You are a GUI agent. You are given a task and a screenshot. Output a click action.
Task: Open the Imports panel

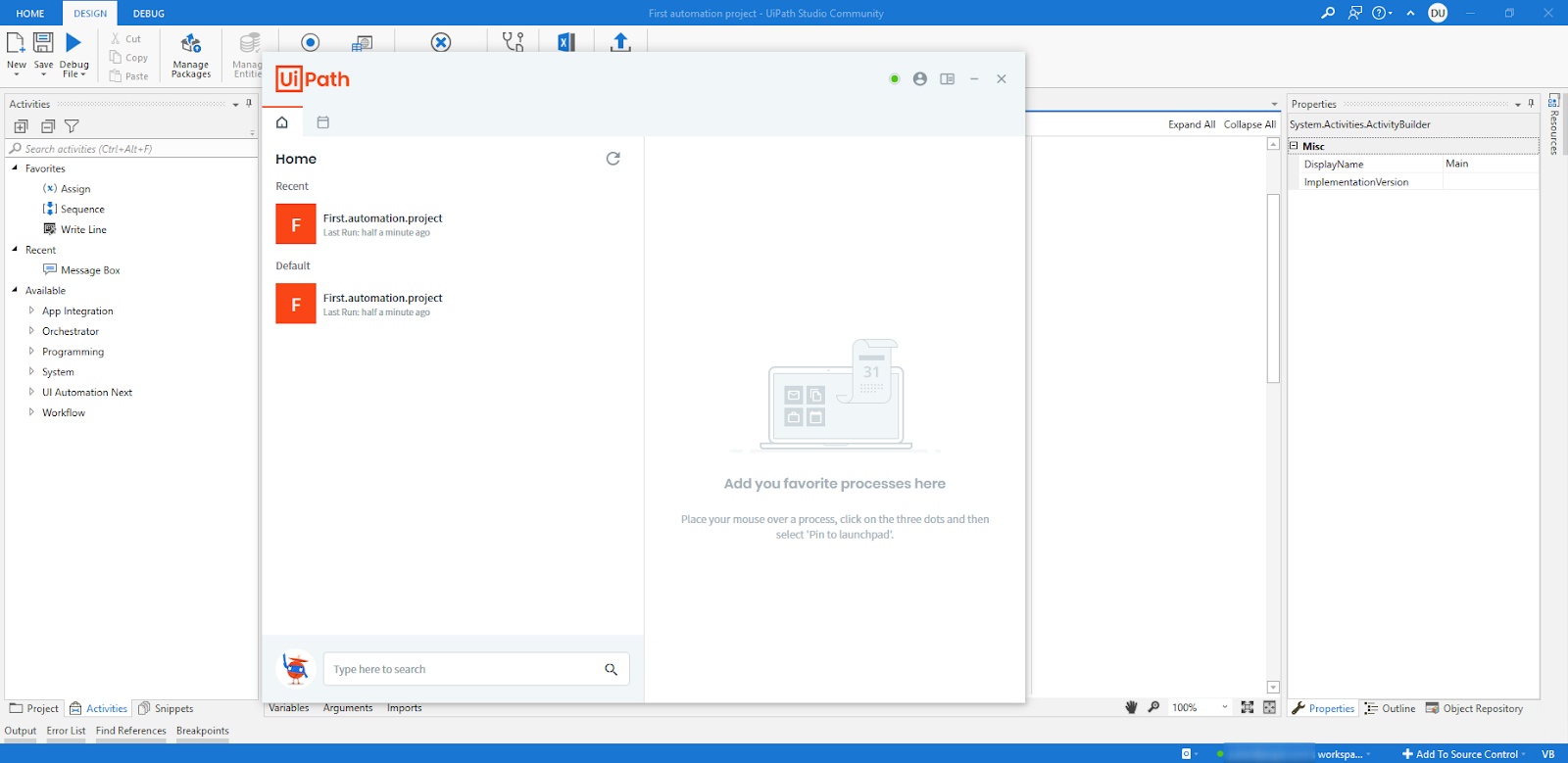(405, 708)
